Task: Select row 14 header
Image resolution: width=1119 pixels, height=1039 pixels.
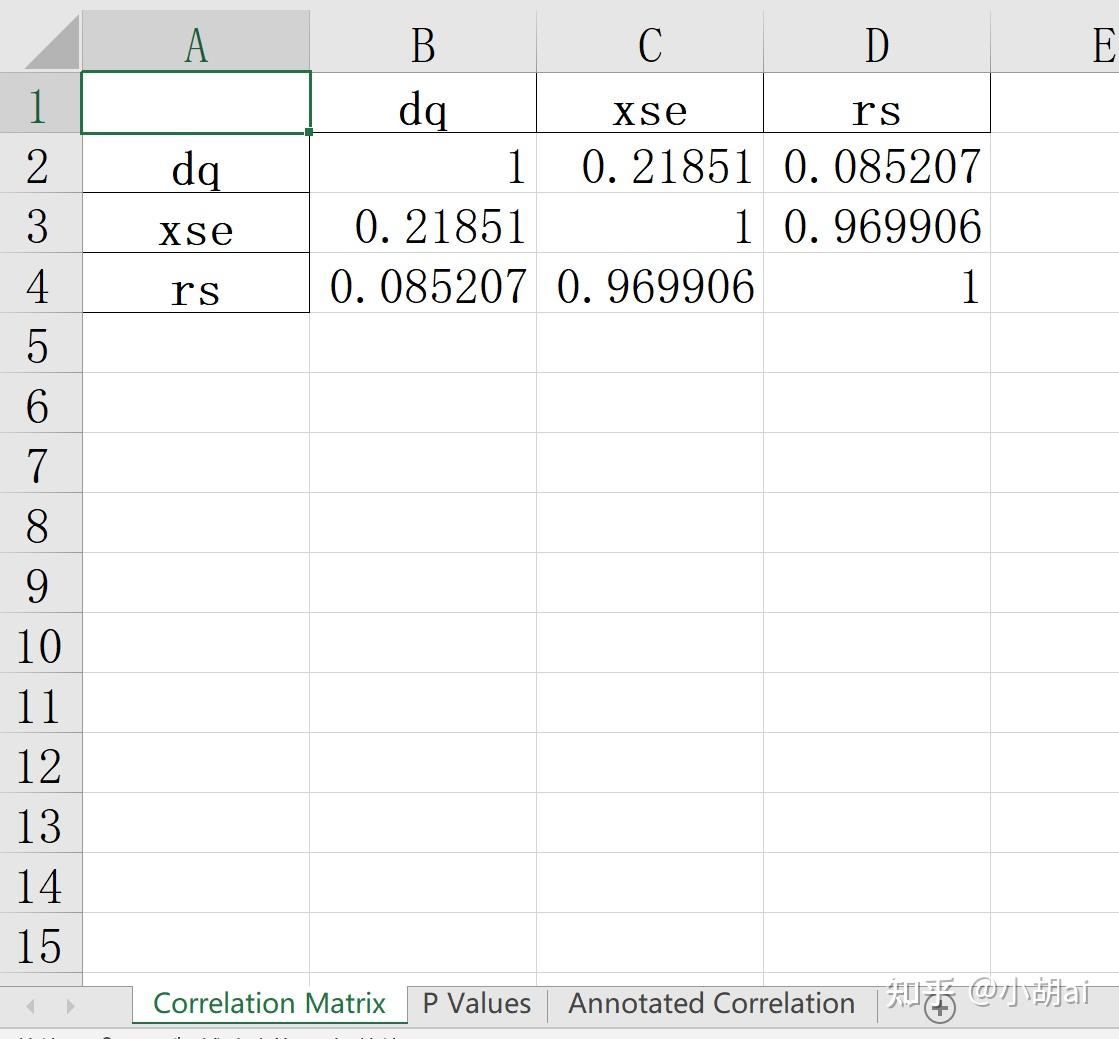Action: [41, 883]
